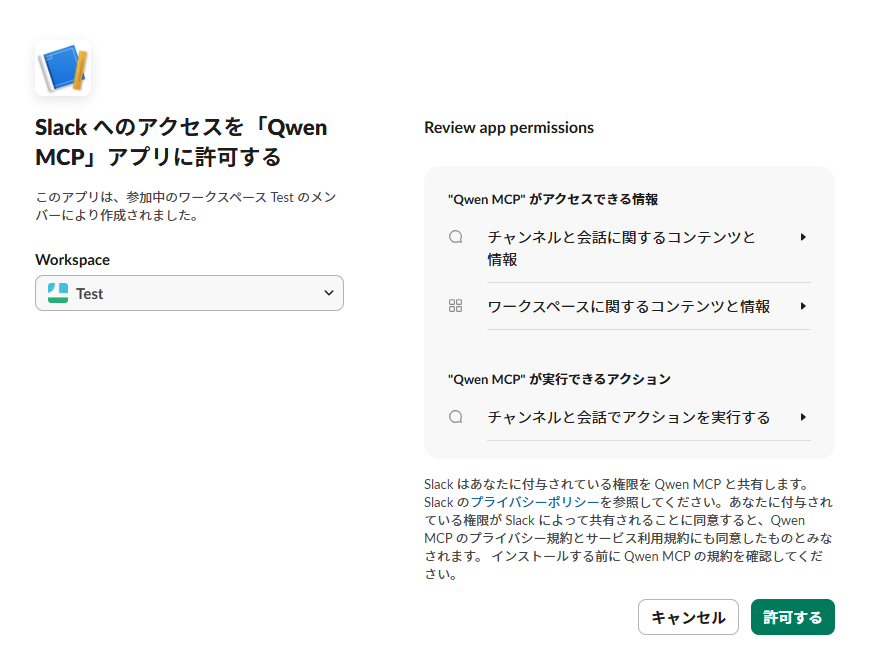Click the Test workspace logo icon
Screen dimensions: 869x660
click(x=57, y=293)
